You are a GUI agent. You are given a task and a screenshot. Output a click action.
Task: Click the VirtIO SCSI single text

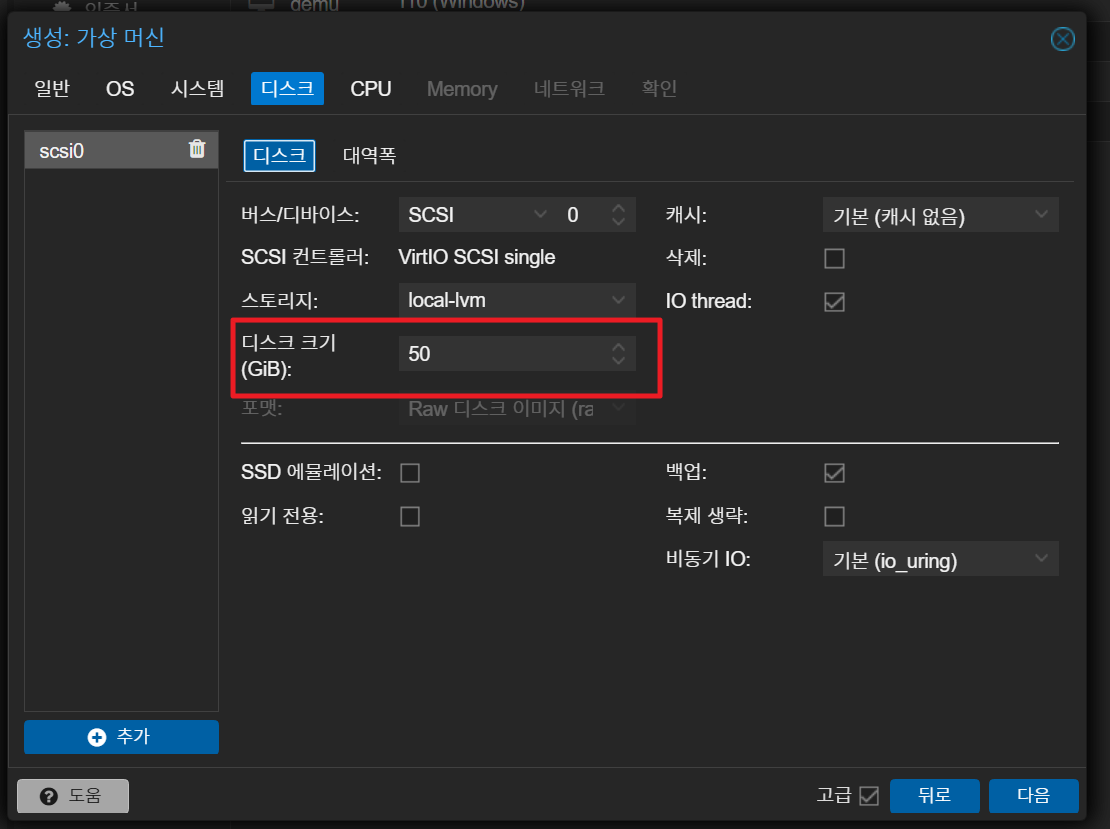(476, 257)
